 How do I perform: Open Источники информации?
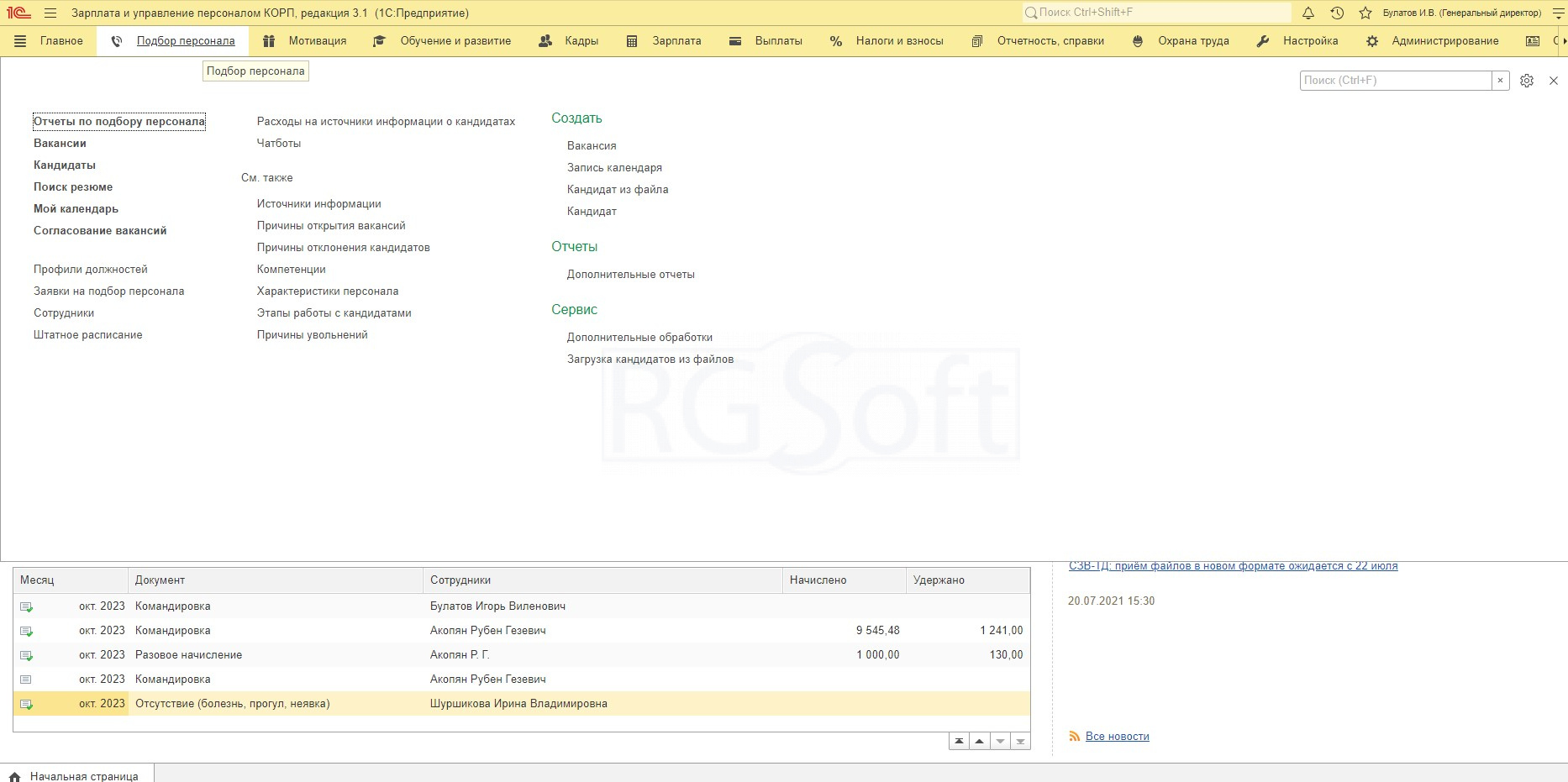click(x=319, y=204)
